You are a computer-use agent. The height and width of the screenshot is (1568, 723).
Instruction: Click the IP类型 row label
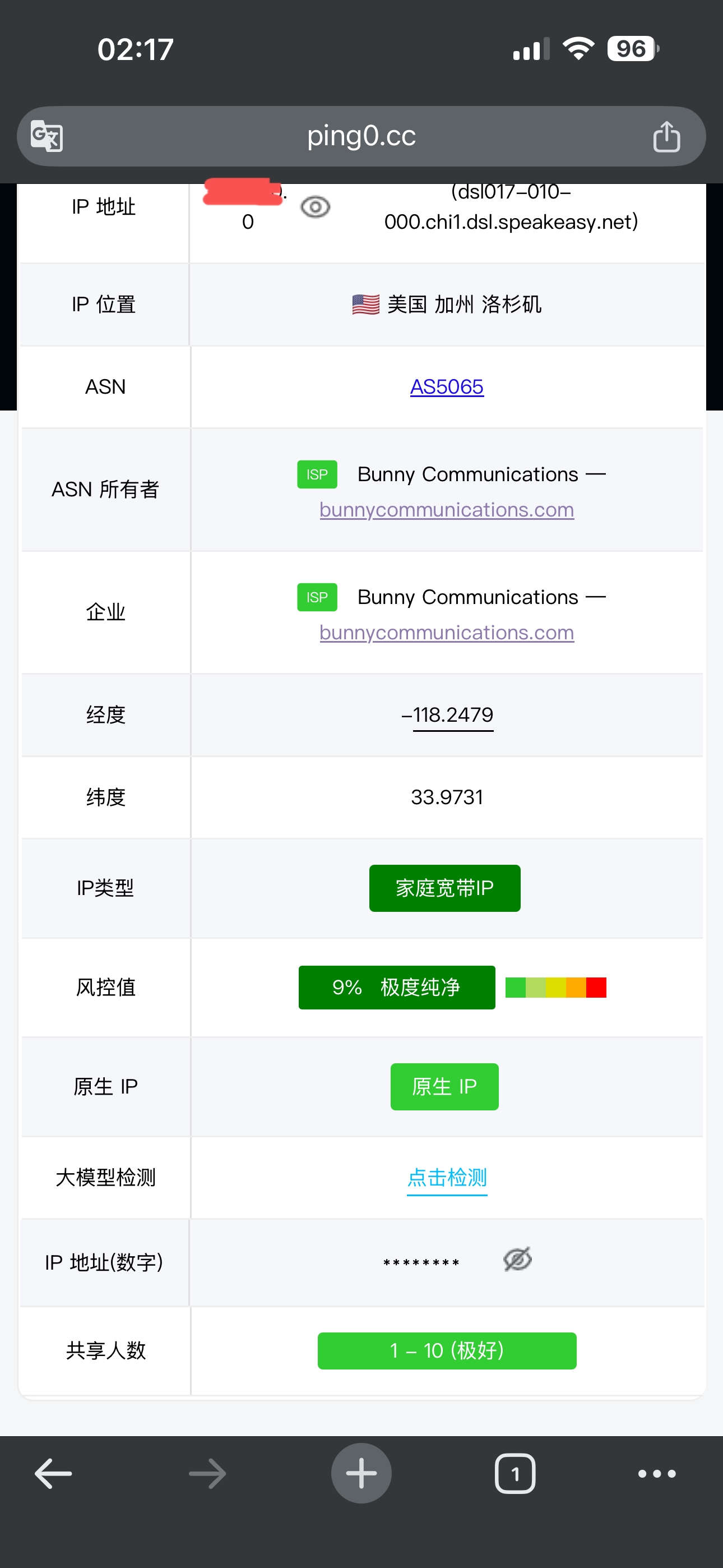(x=106, y=888)
